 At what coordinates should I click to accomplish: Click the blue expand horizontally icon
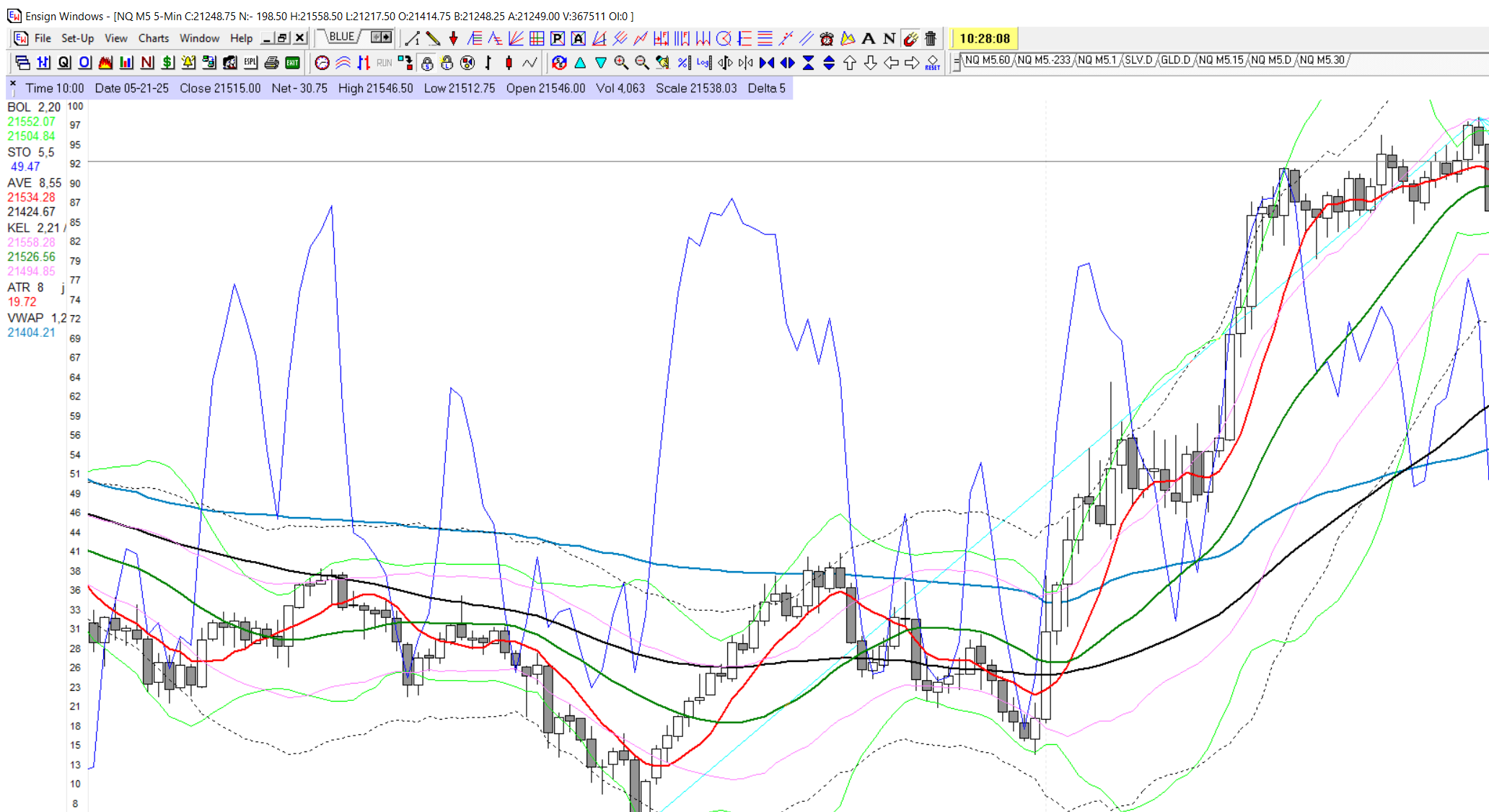click(x=788, y=63)
